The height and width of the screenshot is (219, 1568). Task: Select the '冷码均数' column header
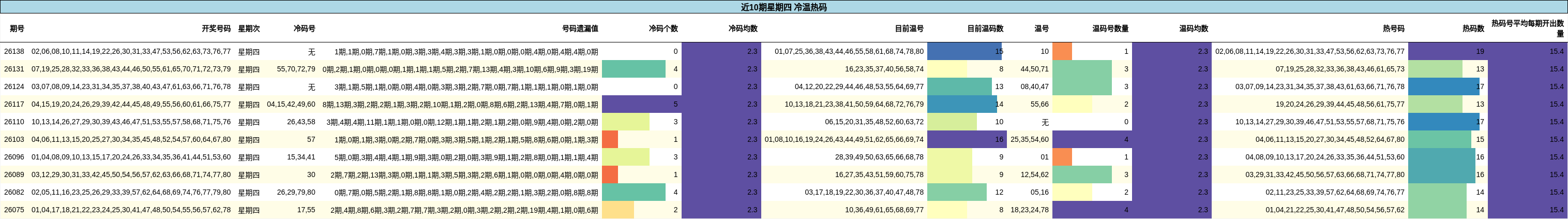point(743,28)
